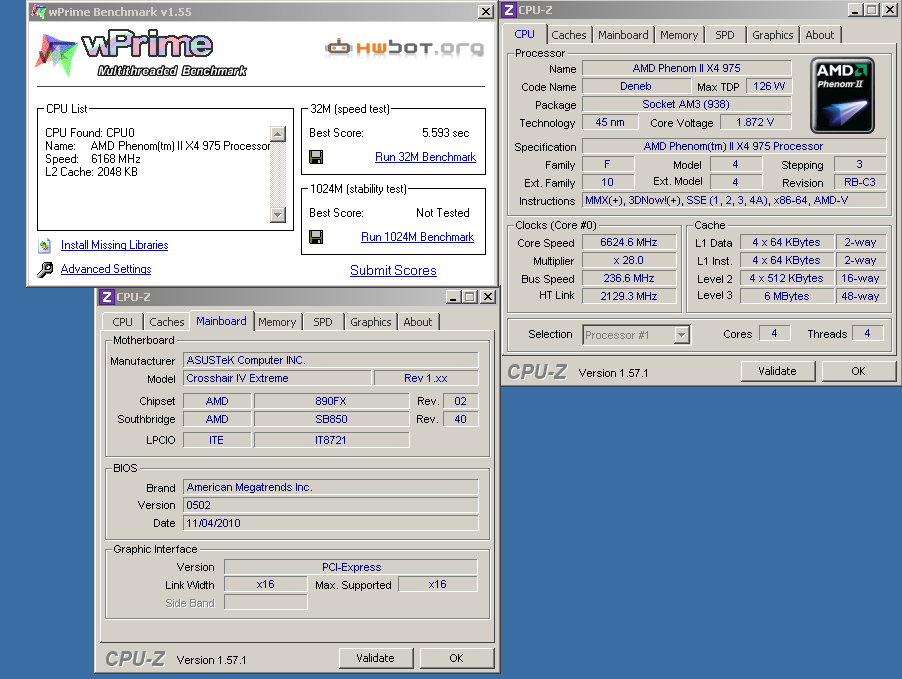The width and height of the screenshot is (902, 679).
Task: Click the southbridge value SB850
Action: coord(331,419)
